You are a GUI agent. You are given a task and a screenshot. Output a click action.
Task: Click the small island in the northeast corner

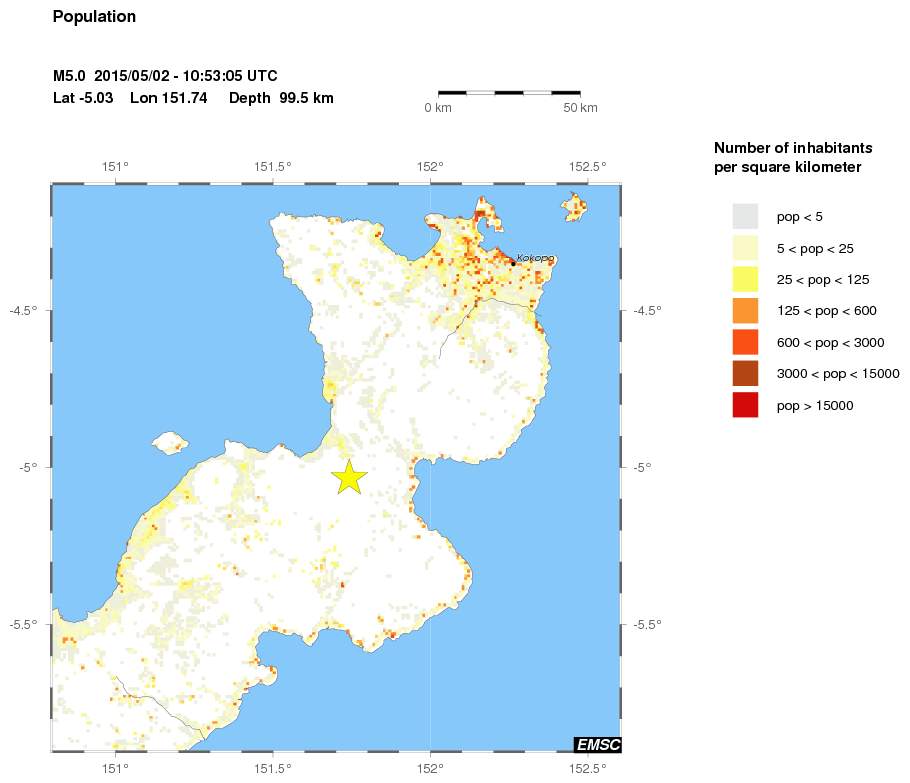coord(574,208)
